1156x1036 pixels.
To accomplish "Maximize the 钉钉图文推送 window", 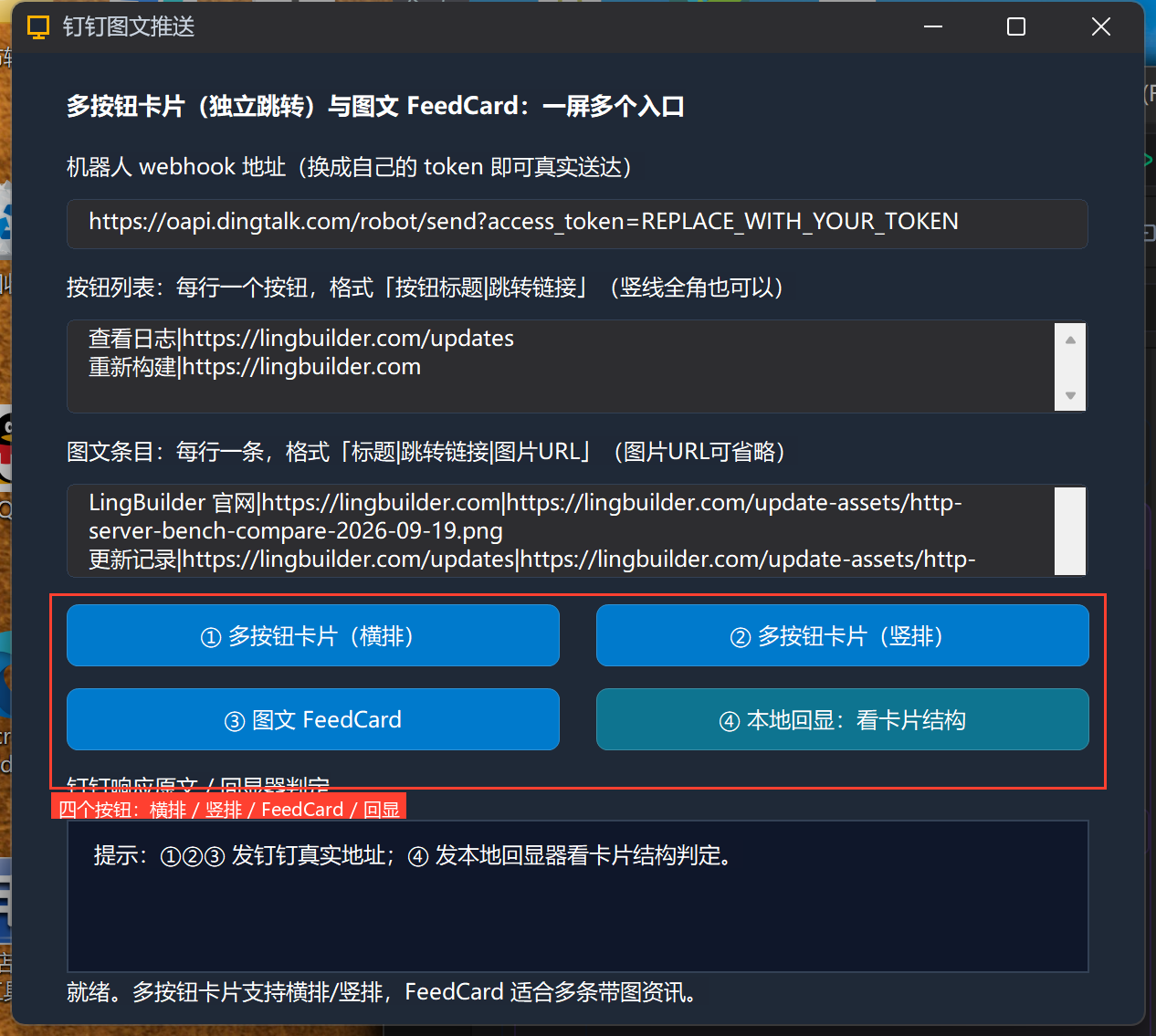I will pos(1016,26).
